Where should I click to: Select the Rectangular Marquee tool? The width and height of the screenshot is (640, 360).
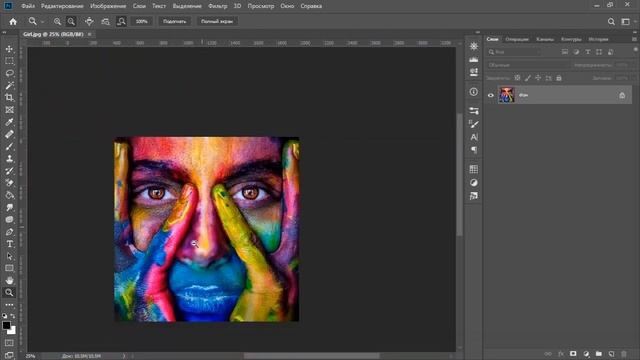tap(9, 61)
